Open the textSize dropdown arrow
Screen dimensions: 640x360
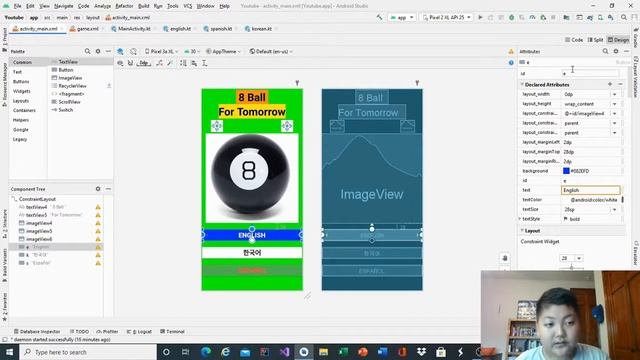[614, 209]
